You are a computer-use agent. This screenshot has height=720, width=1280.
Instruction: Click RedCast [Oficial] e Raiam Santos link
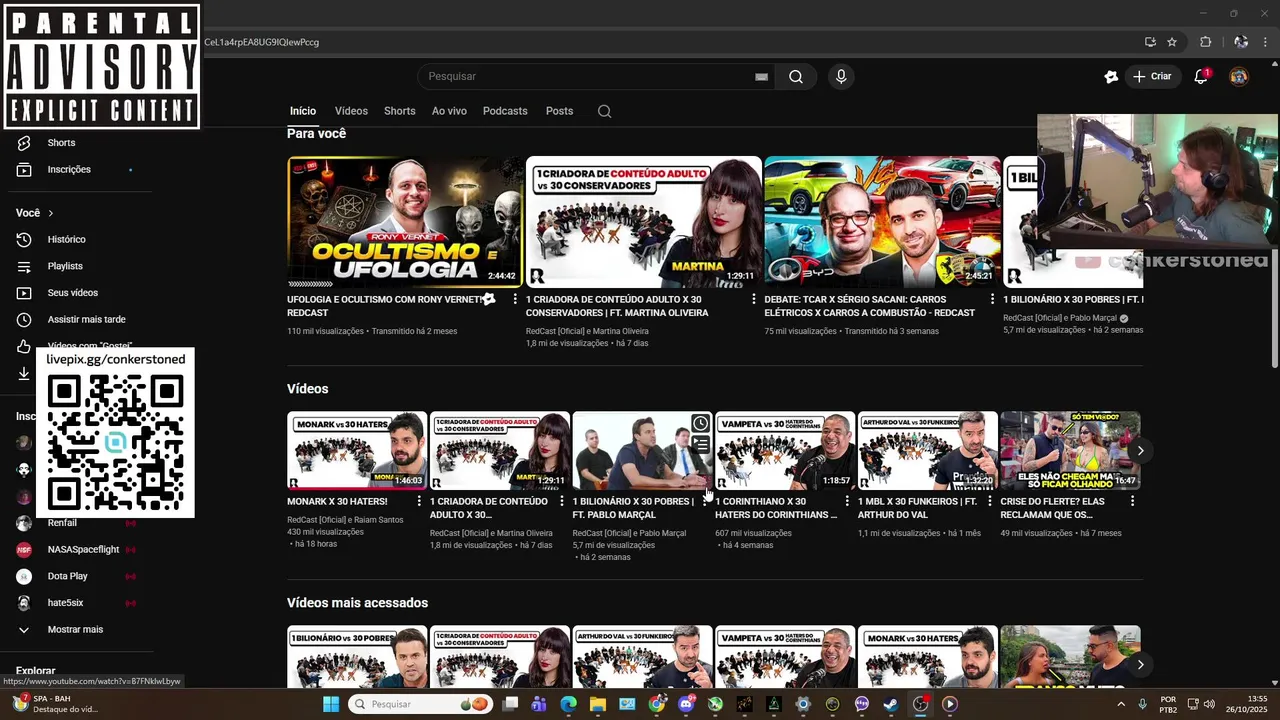coord(345,520)
